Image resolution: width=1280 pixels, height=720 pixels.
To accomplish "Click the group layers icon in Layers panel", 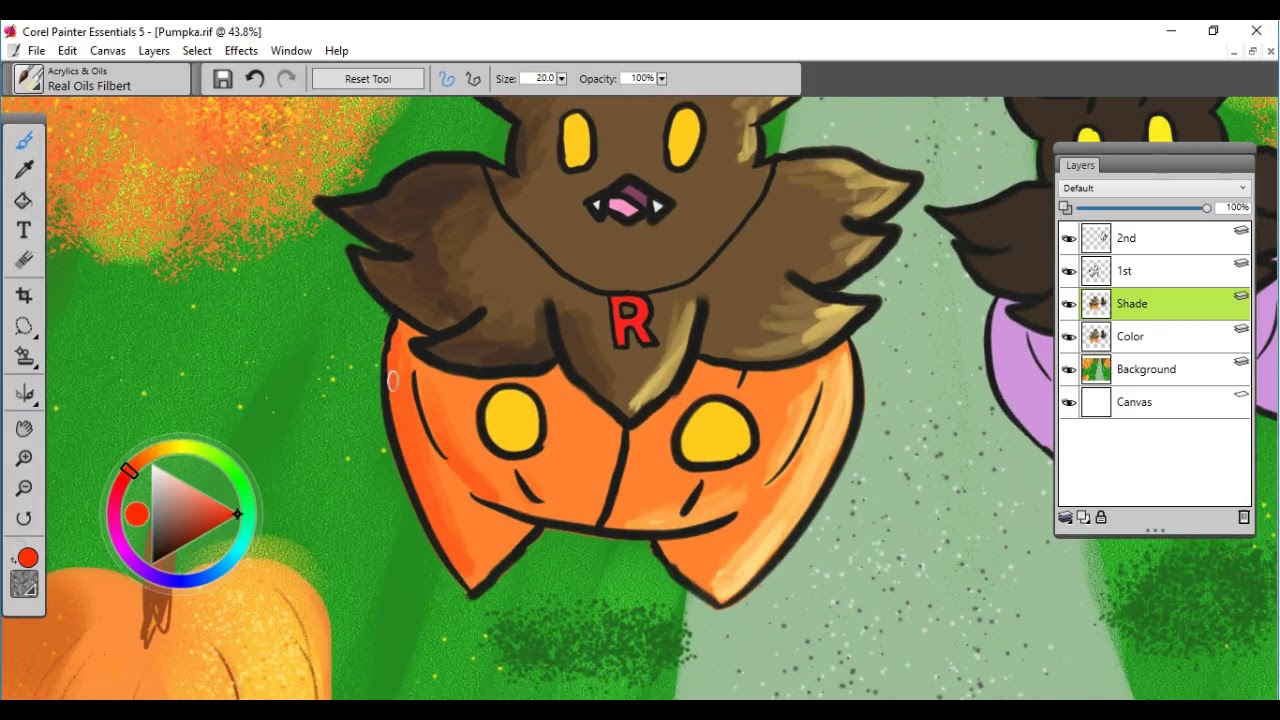I will pos(1066,517).
